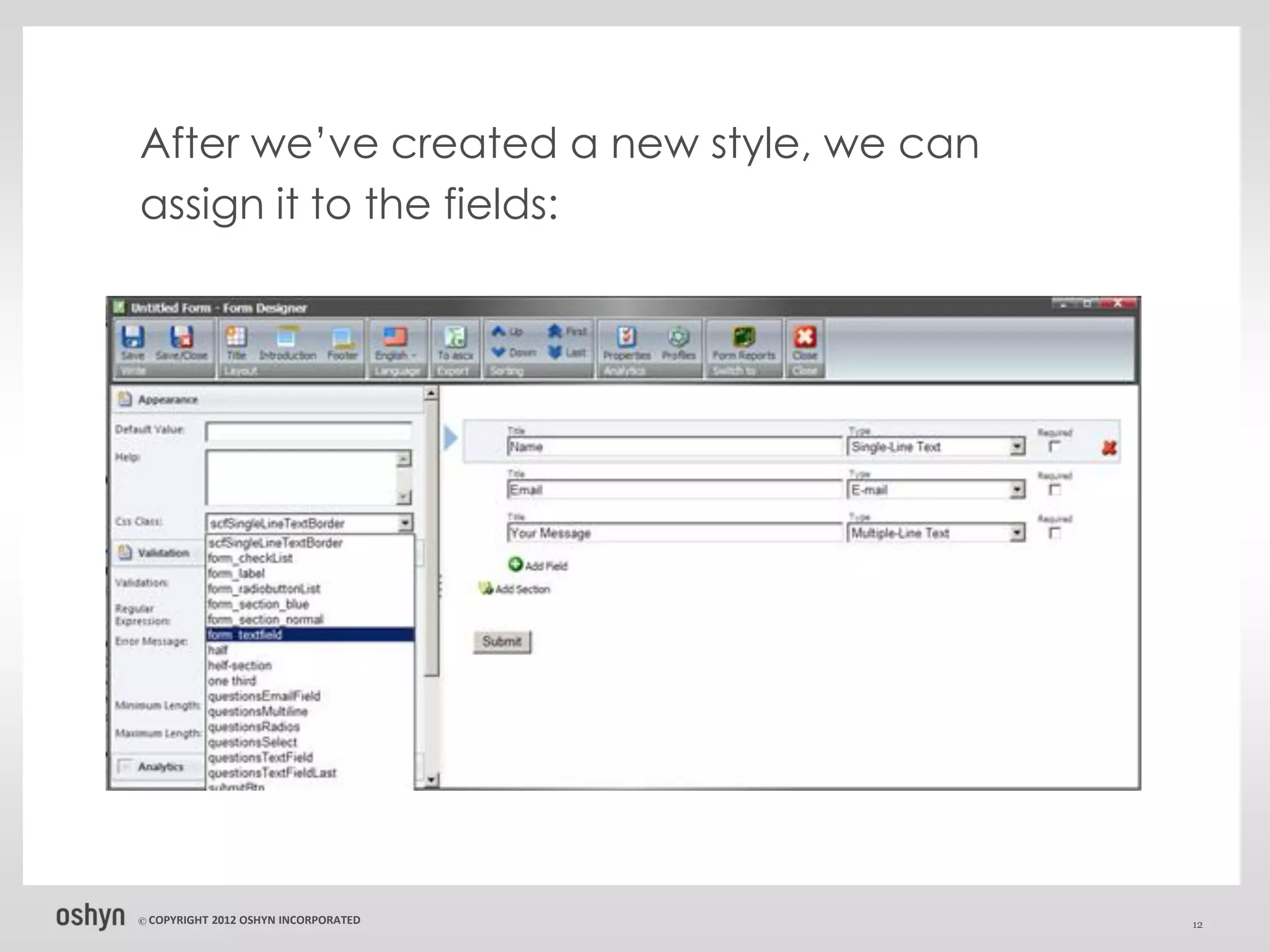Delete Name field with red X icon
Image resolution: width=1270 pixels, height=952 pixels.
(1109, 447)
